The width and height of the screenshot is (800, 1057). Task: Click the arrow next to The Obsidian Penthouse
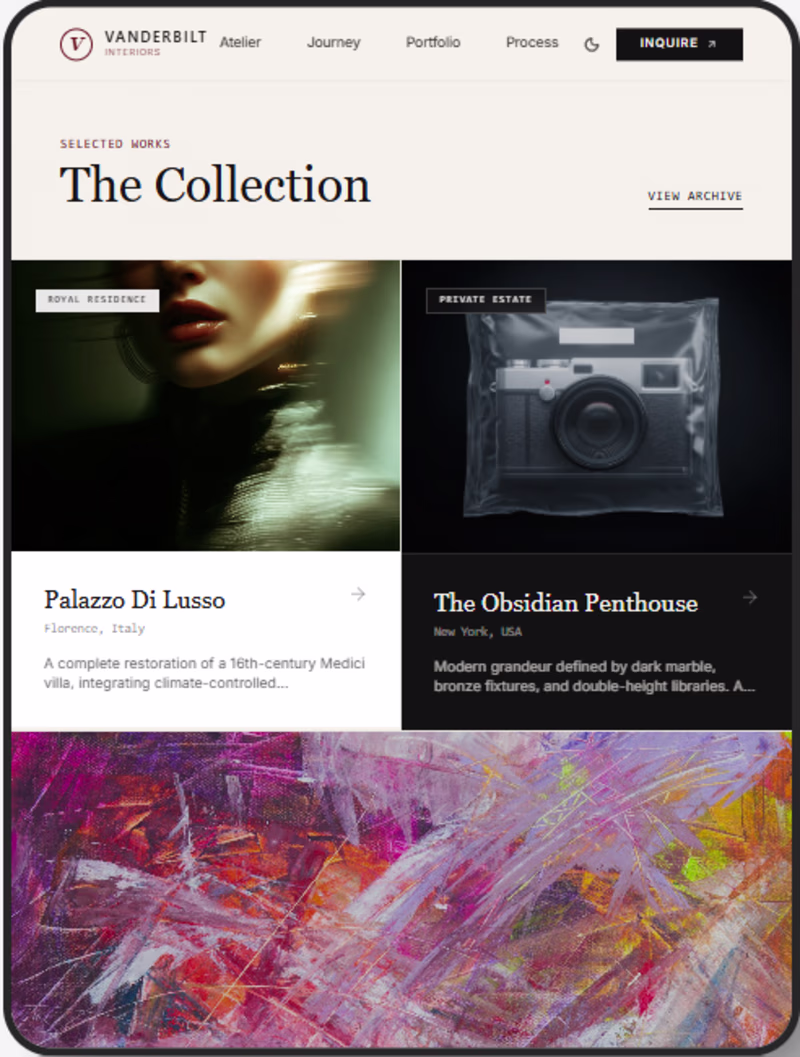(x=749, y=597)
